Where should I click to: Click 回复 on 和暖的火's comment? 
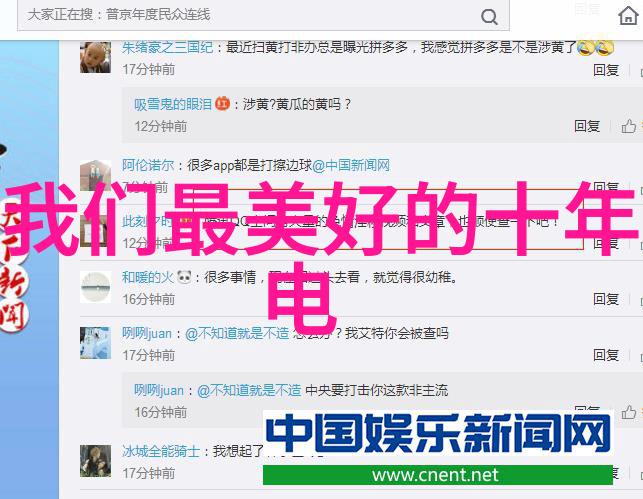point(606,299)
